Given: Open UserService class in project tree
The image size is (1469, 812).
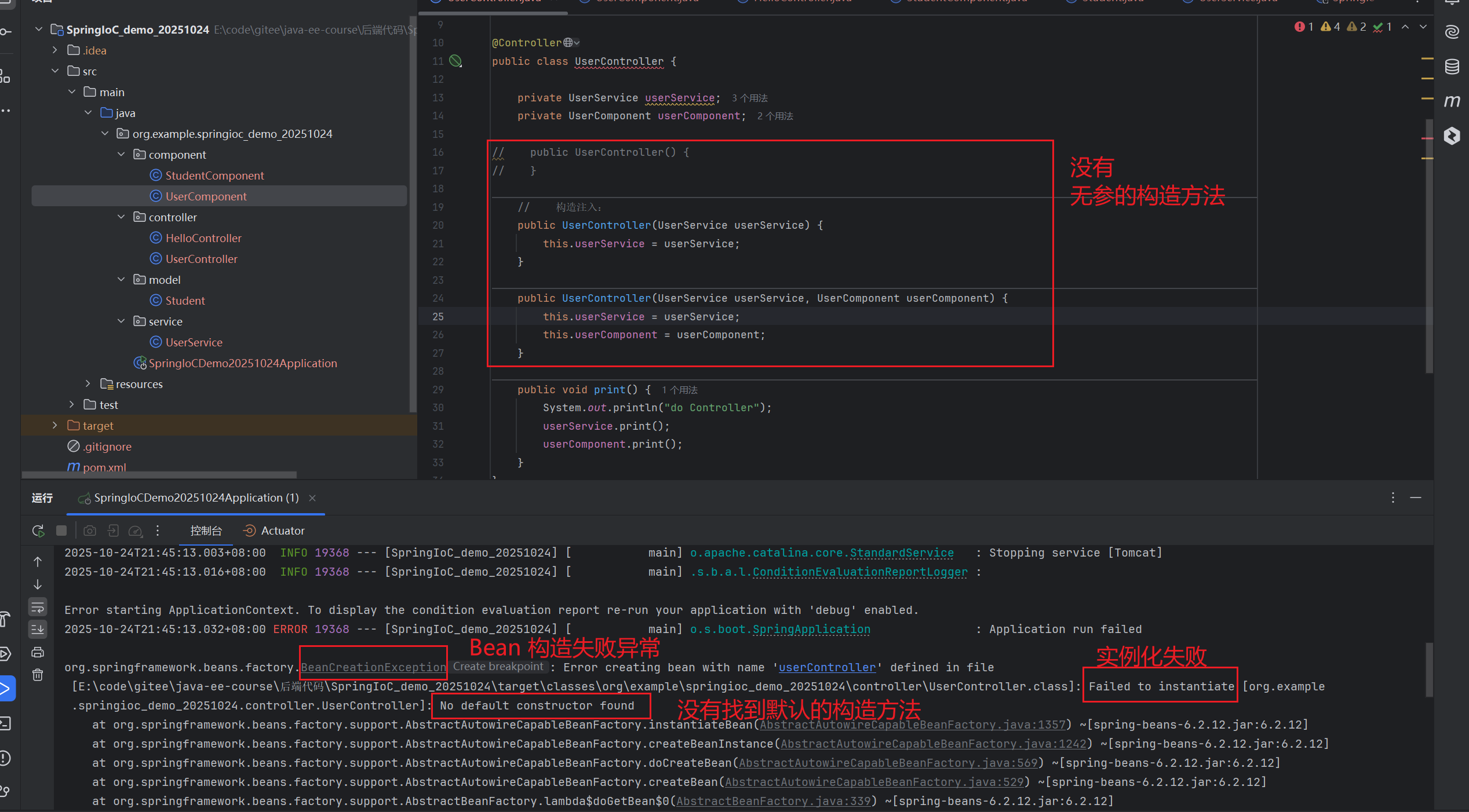Looking at the screenshot, I should coord(194,342).
